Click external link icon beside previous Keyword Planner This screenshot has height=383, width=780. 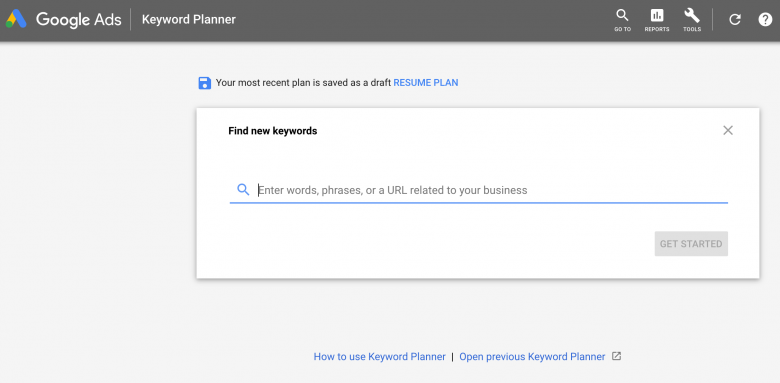[616, 357]
